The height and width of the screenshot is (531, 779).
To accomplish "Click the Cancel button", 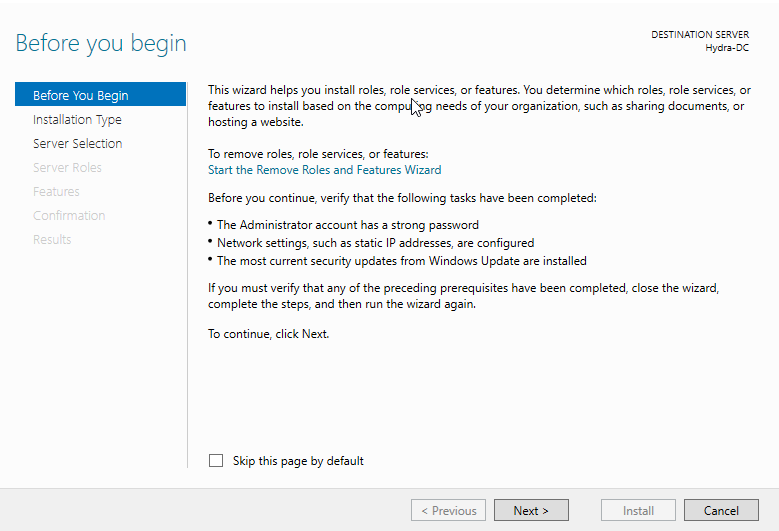I will (x=721, y=510).
